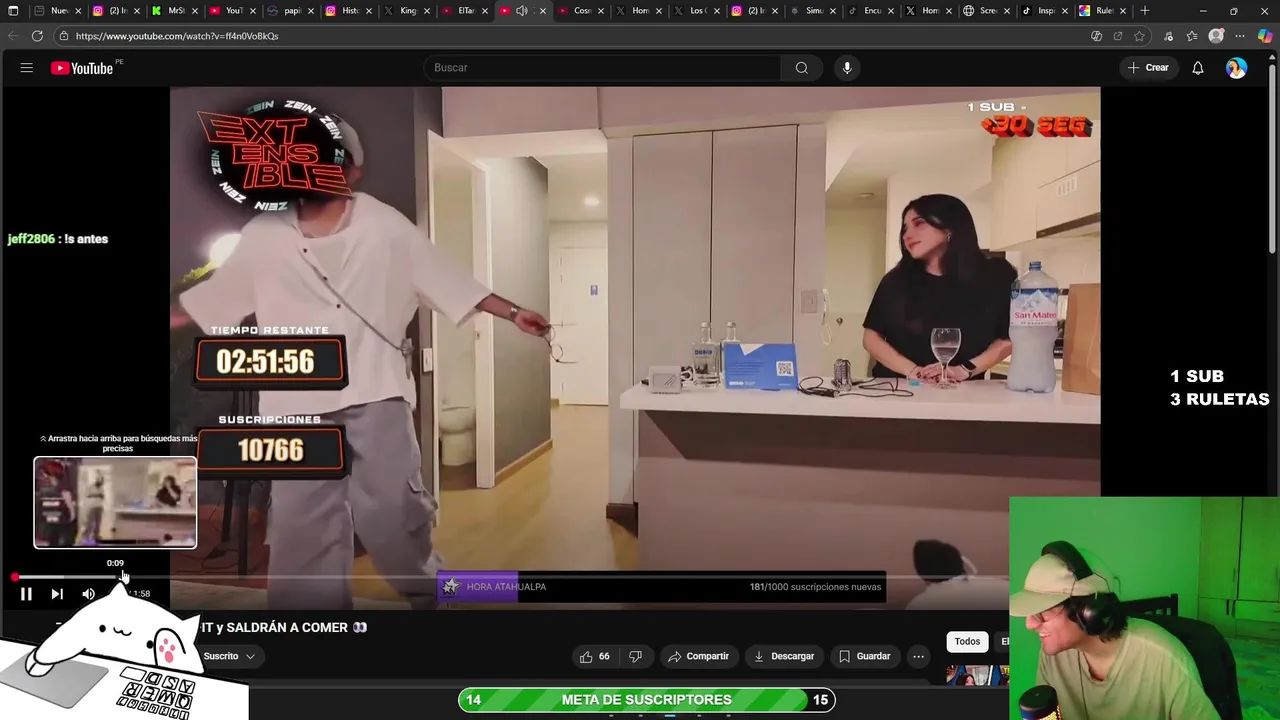The image size is (1280, 720).
Task: Open browser settings and more menu
Action: pos(1240,36)
